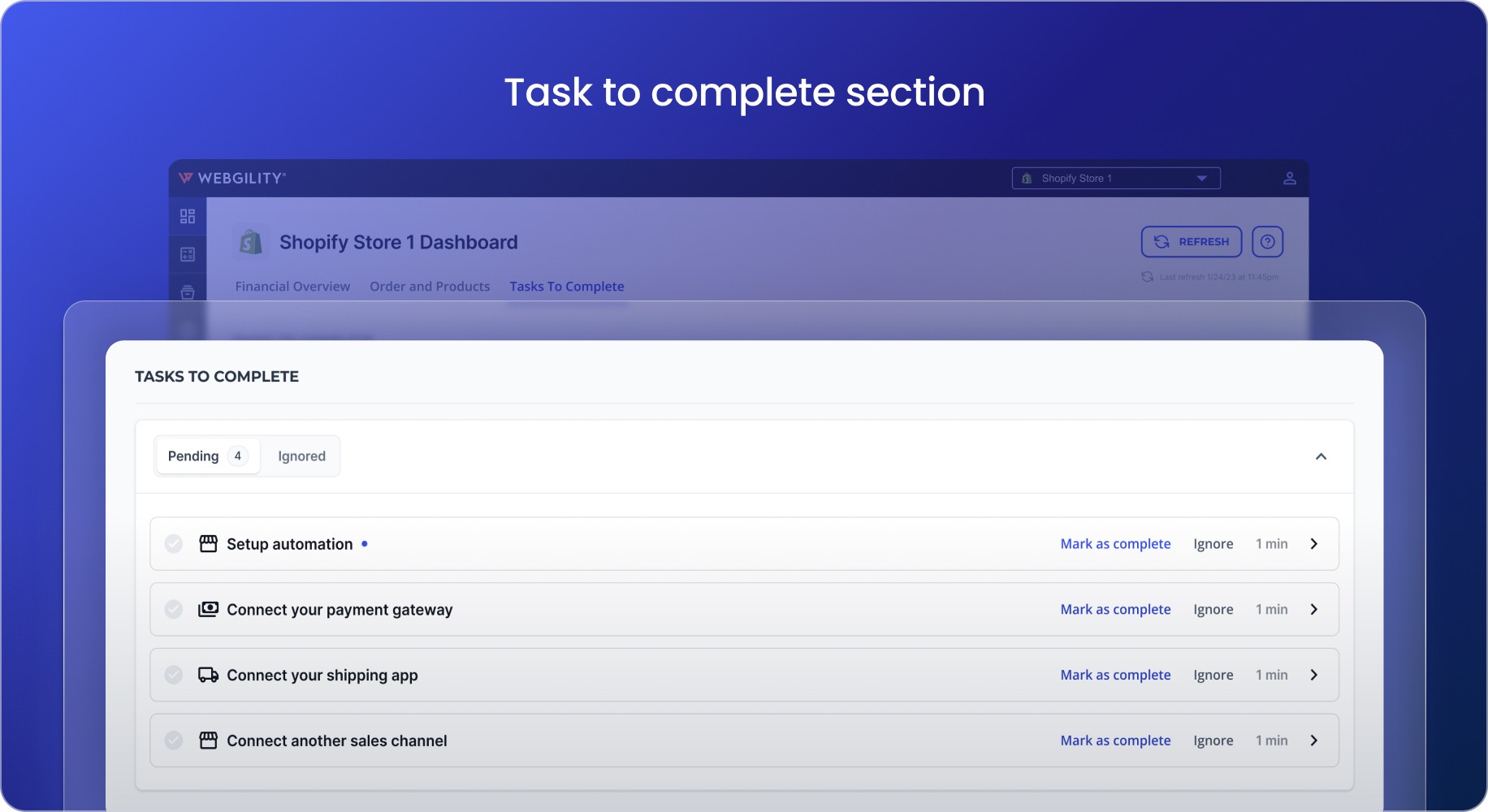1488x812 pixels.
Task: Check off the Setup automation task circle
Action: click(x=173, y=543)
